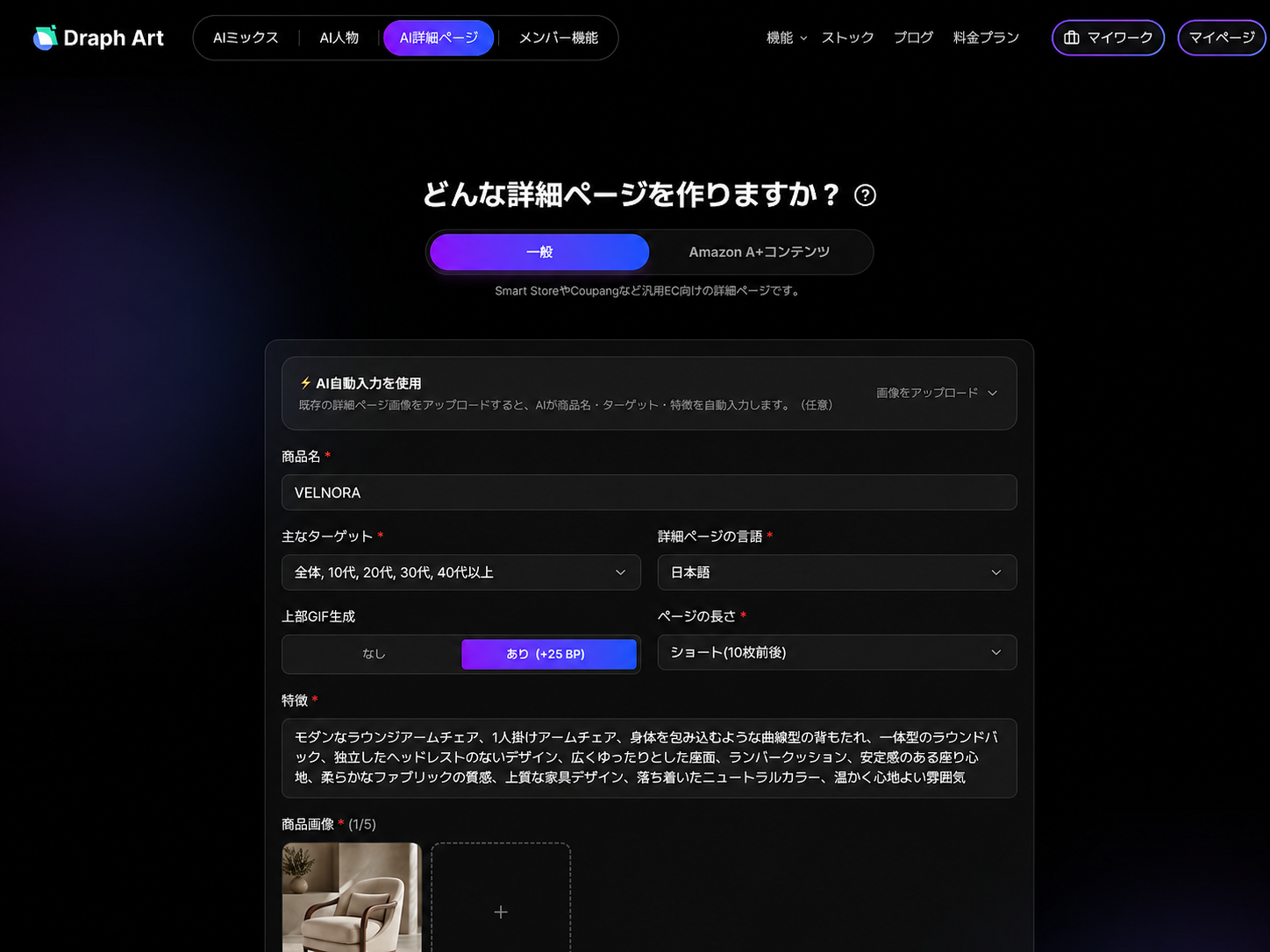Image resolution: width=1270 pixels, height=952 pixels.
Task: Expand the 画像をアップロード section
Action: (x=937, y=393)
